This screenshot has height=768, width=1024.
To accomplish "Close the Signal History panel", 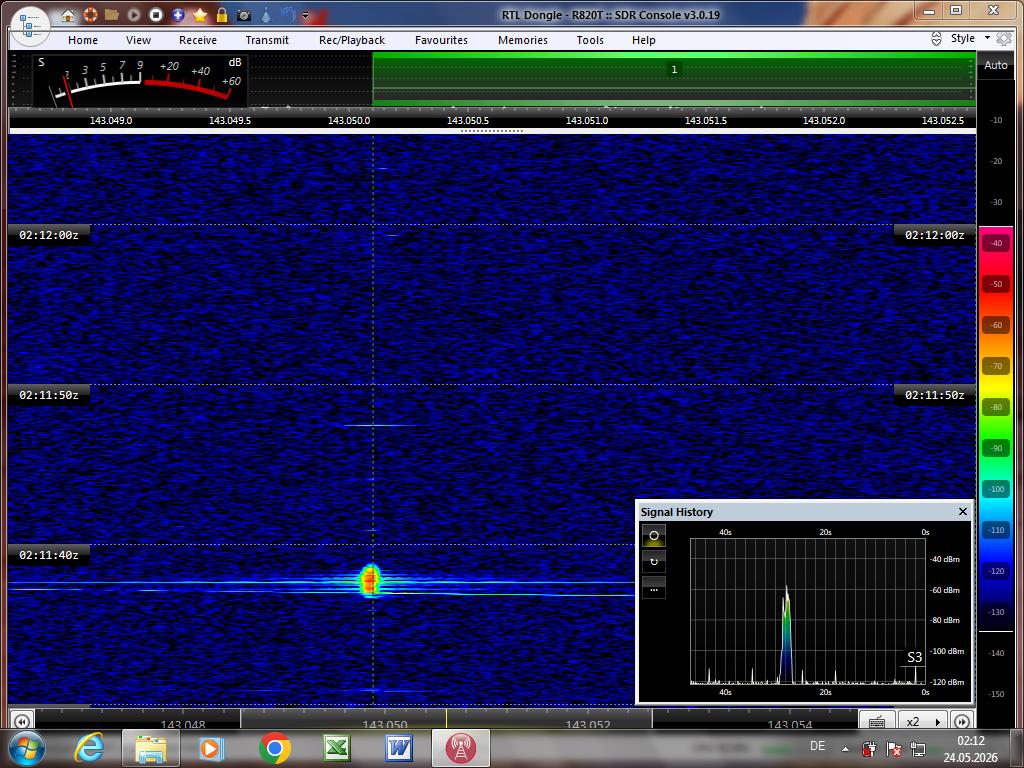I will tap(963, 511).
